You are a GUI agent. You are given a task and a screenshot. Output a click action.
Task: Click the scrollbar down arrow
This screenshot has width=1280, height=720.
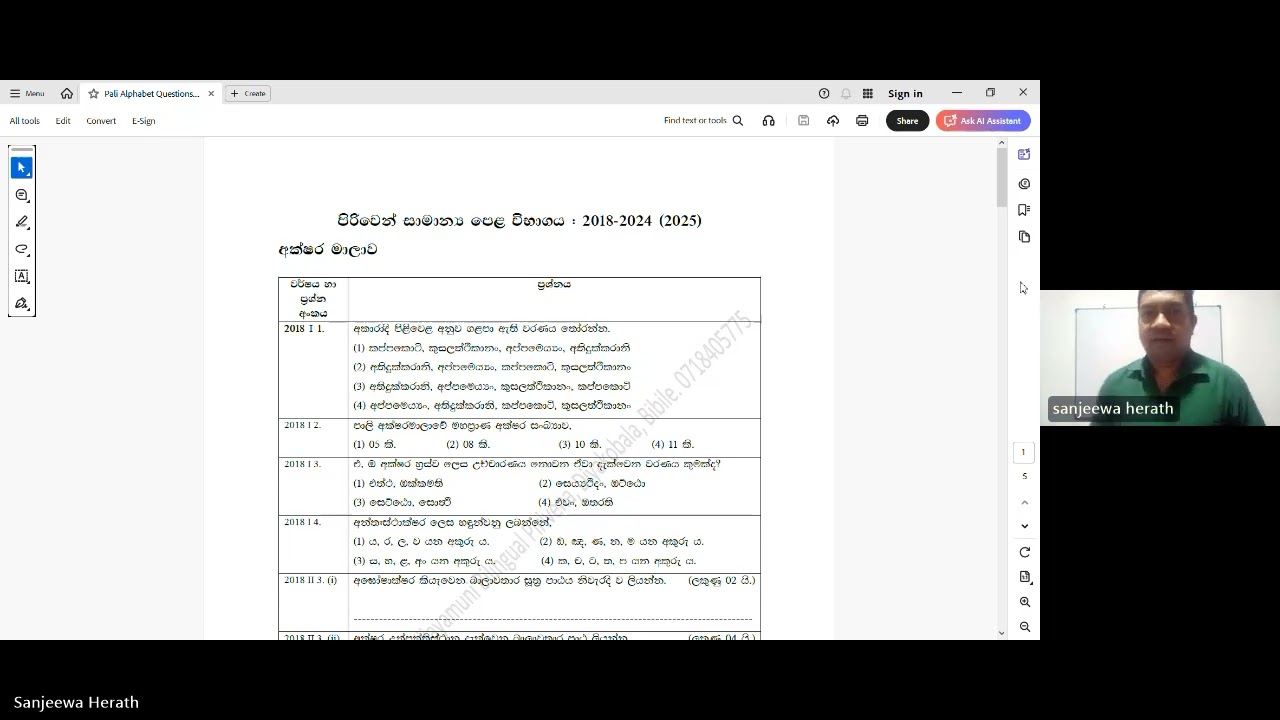[1001, 633]
